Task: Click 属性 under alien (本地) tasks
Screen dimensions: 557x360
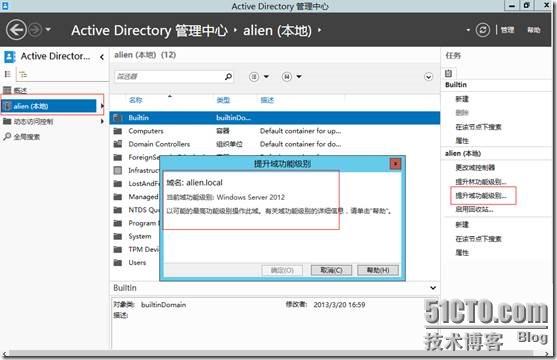Action: point(462,253)
